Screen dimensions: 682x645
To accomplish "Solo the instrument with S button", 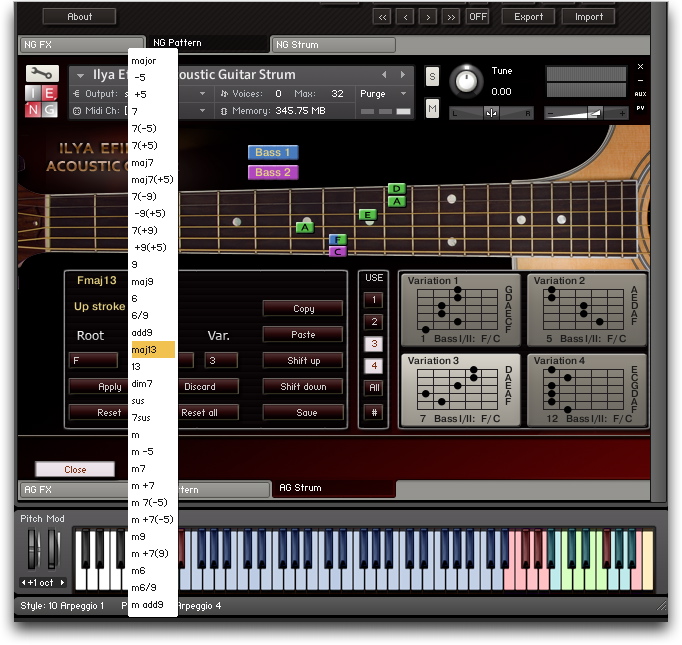I will tap(432, 77).
